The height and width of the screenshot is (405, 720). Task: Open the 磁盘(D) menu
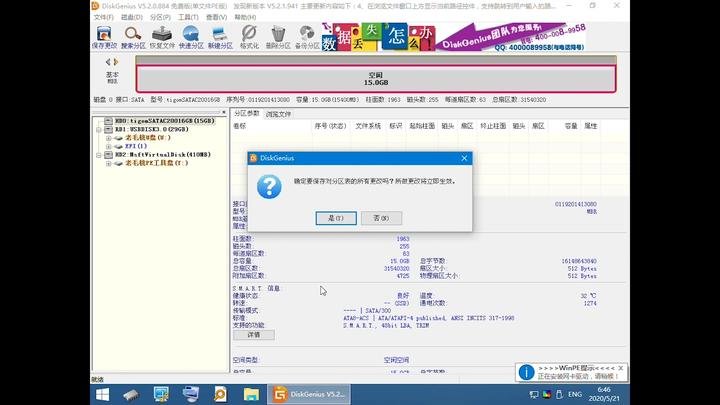point(132,17)
